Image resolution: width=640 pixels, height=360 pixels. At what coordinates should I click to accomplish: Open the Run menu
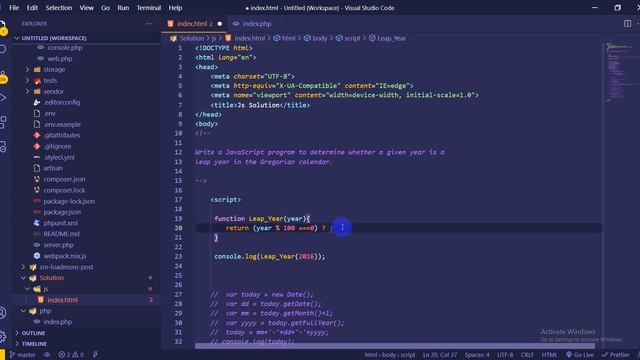coord(123,8)
